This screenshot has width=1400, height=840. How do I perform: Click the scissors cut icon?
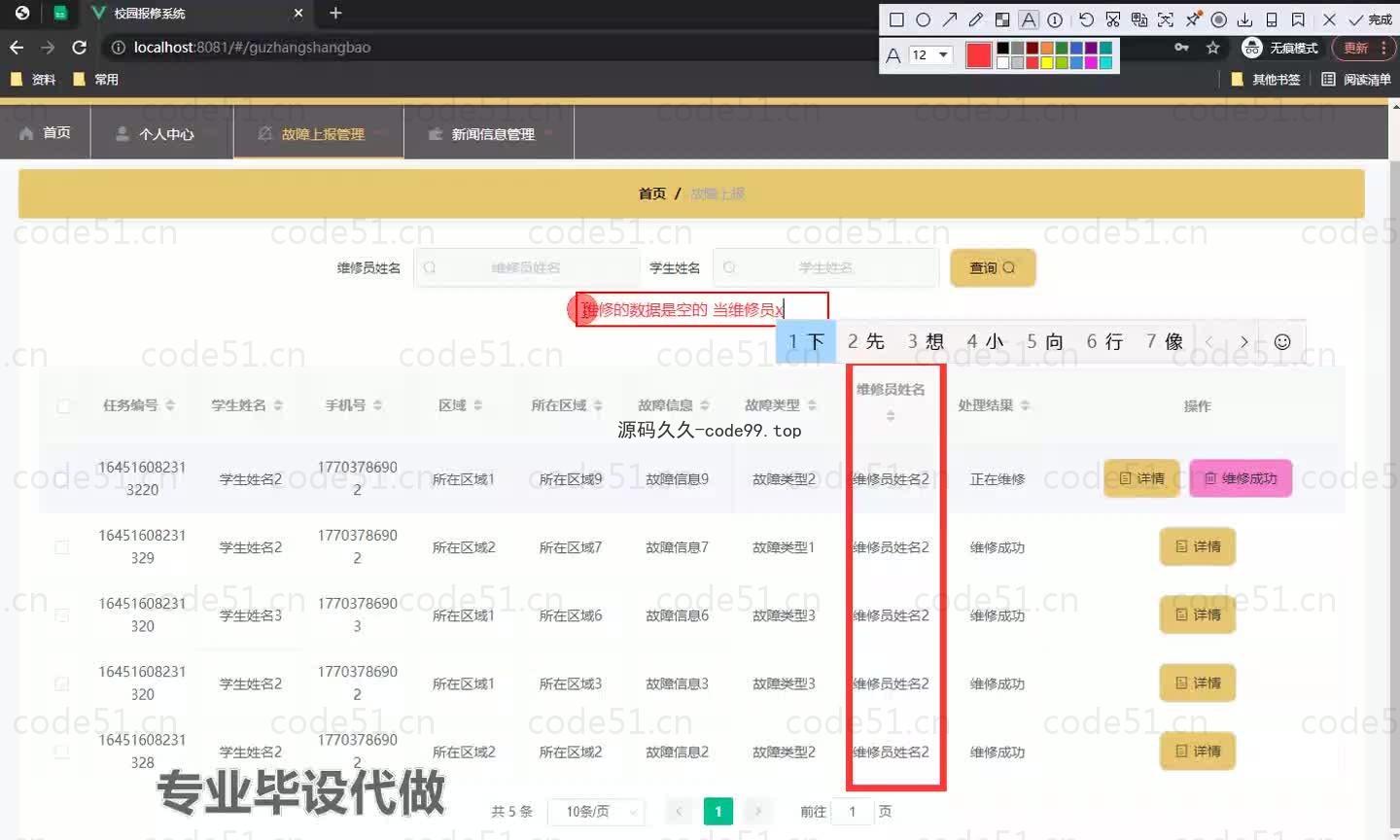[1112, 19]
